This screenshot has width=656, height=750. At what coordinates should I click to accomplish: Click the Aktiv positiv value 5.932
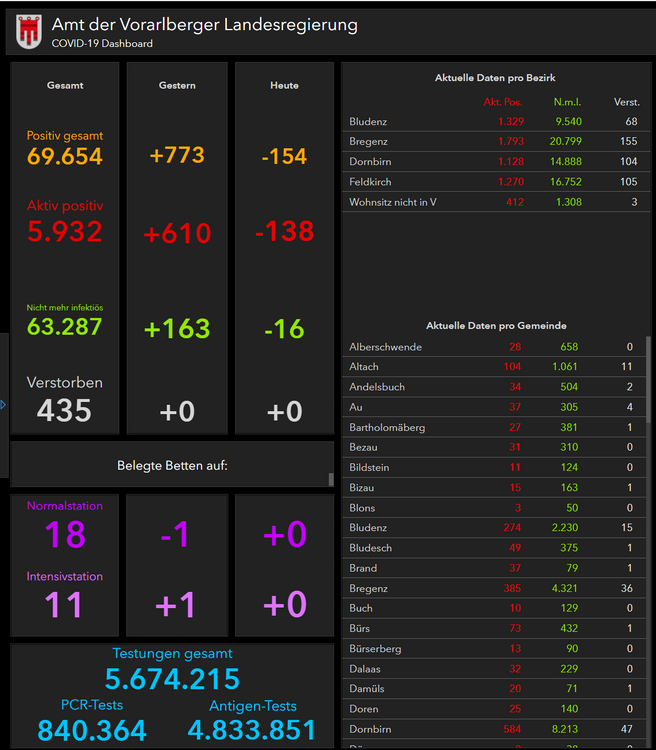click(65, 232)
